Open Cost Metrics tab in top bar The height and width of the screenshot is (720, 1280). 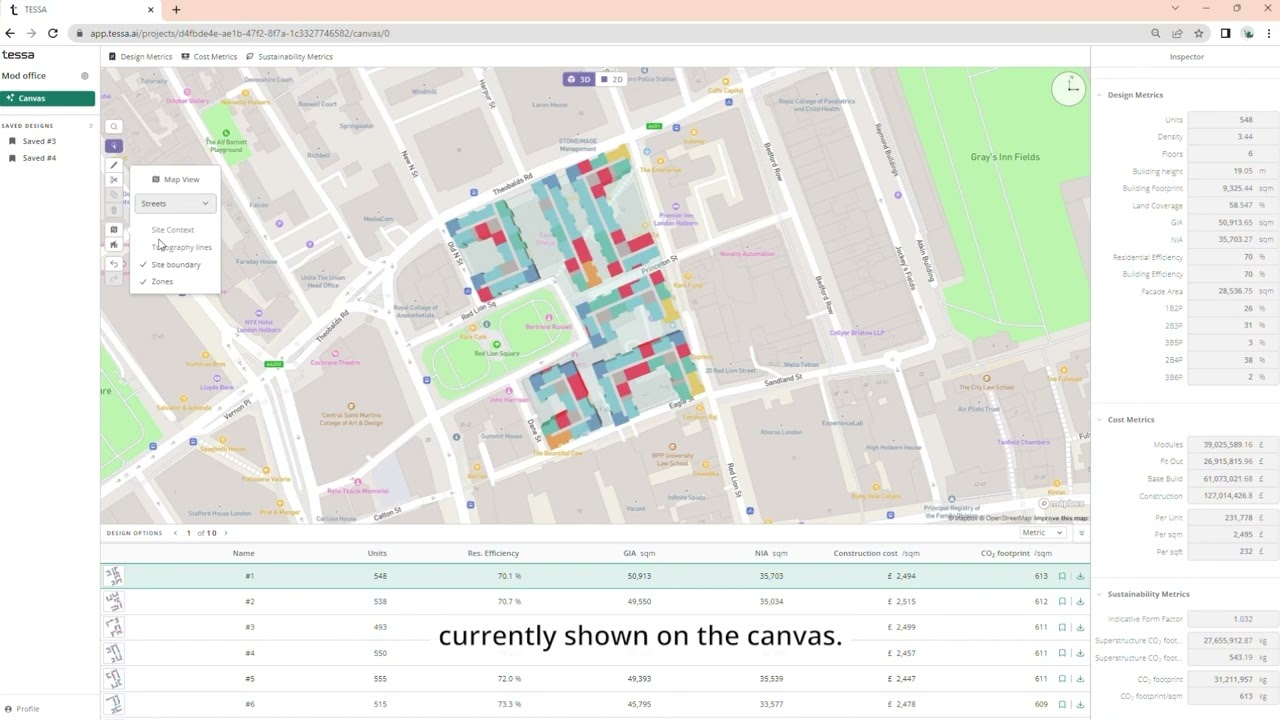point(209,57)
